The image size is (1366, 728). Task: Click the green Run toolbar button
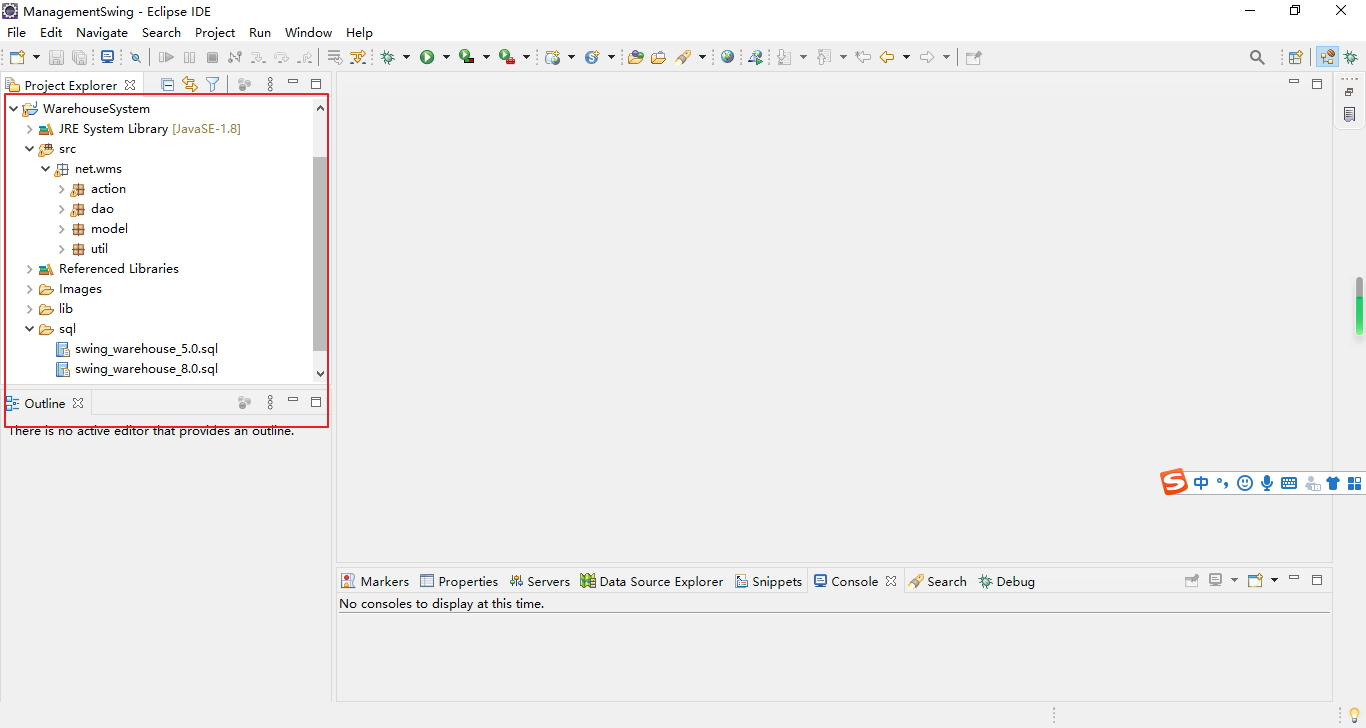coord(427,58)
